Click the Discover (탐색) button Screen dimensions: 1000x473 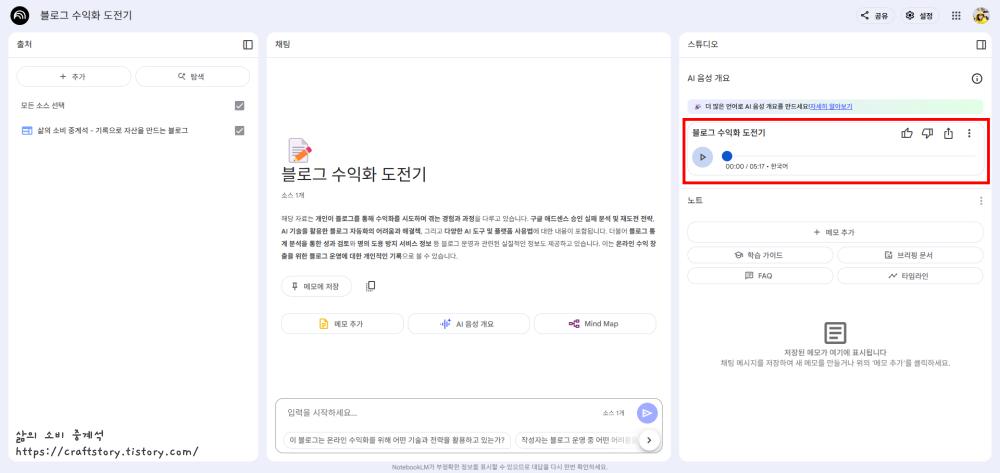coord(193,76)
